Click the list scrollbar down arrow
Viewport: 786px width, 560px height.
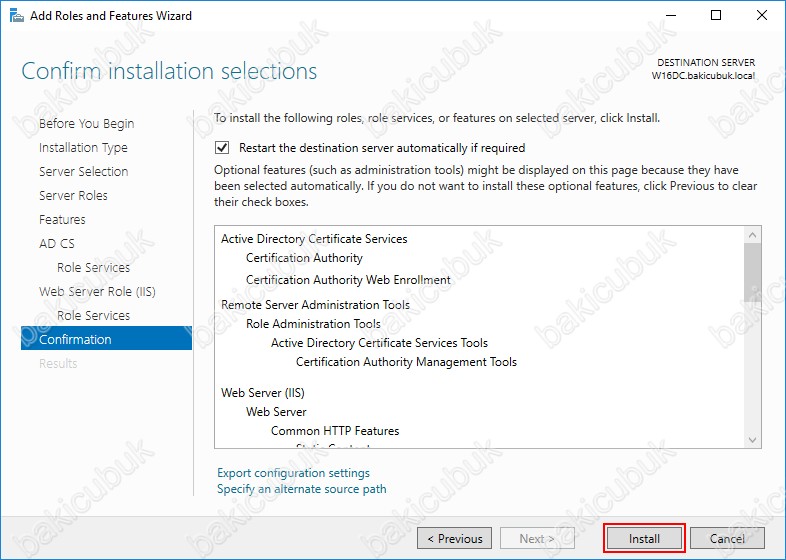click(752, 440)
